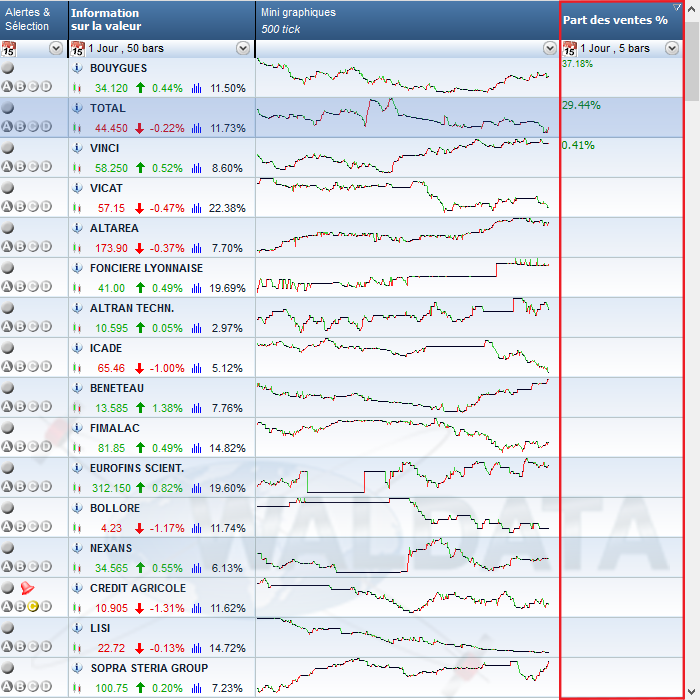Open the info icon for ALTAREA
700x700 pixels.
[77, 228]
